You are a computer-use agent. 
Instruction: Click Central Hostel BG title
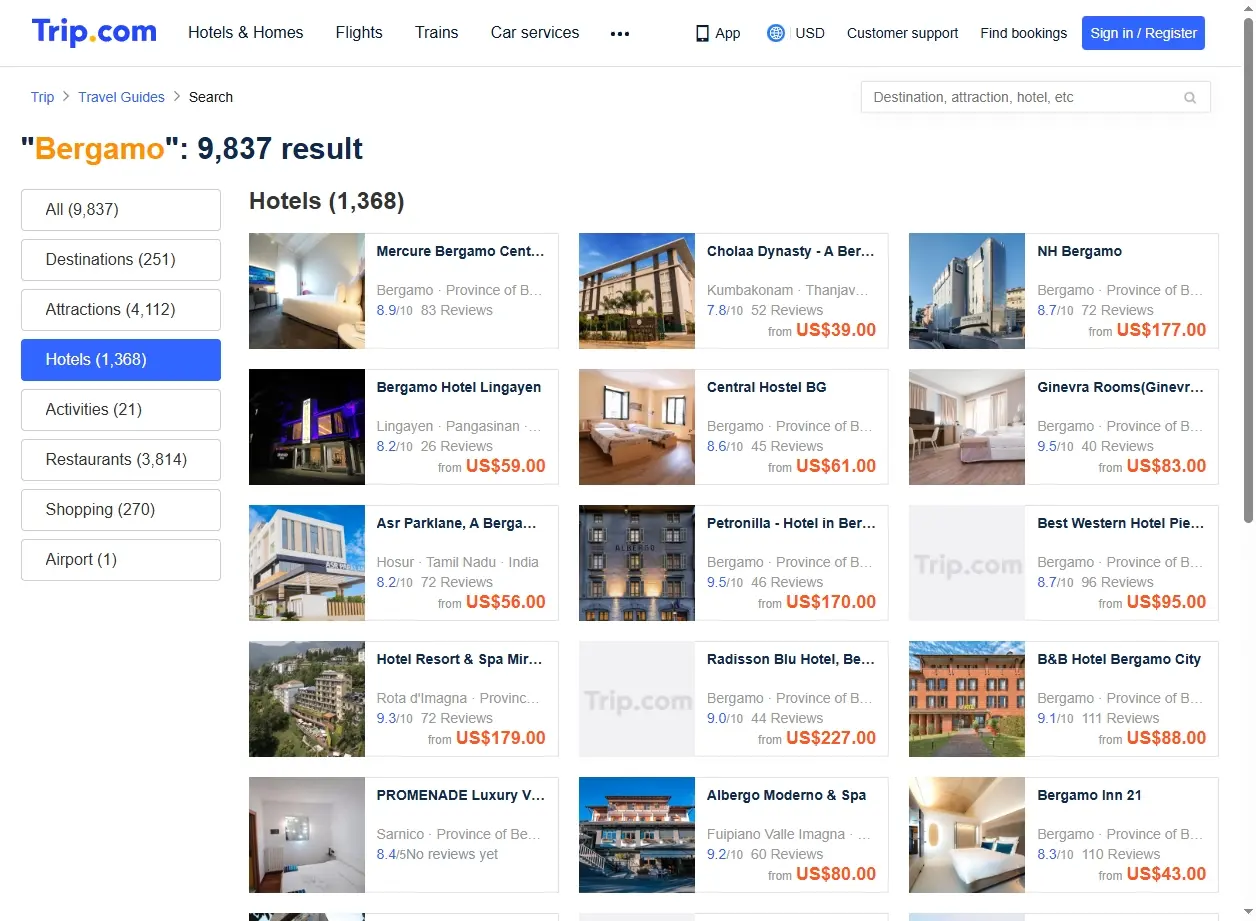coord(766,388)
